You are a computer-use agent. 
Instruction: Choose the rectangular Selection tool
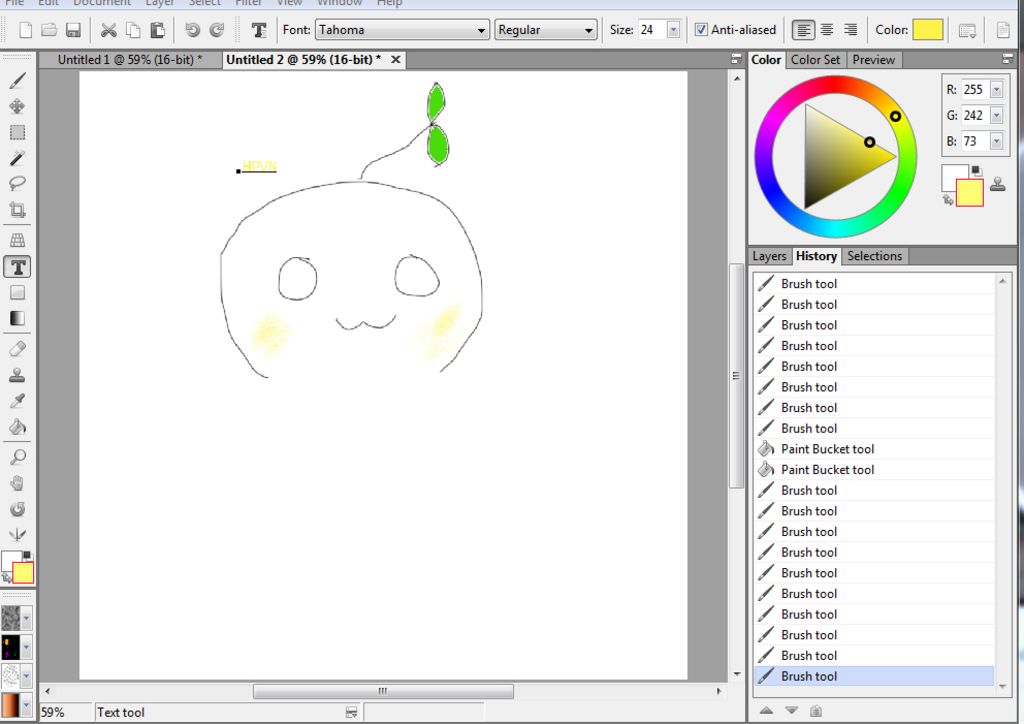tap(18, 133)
